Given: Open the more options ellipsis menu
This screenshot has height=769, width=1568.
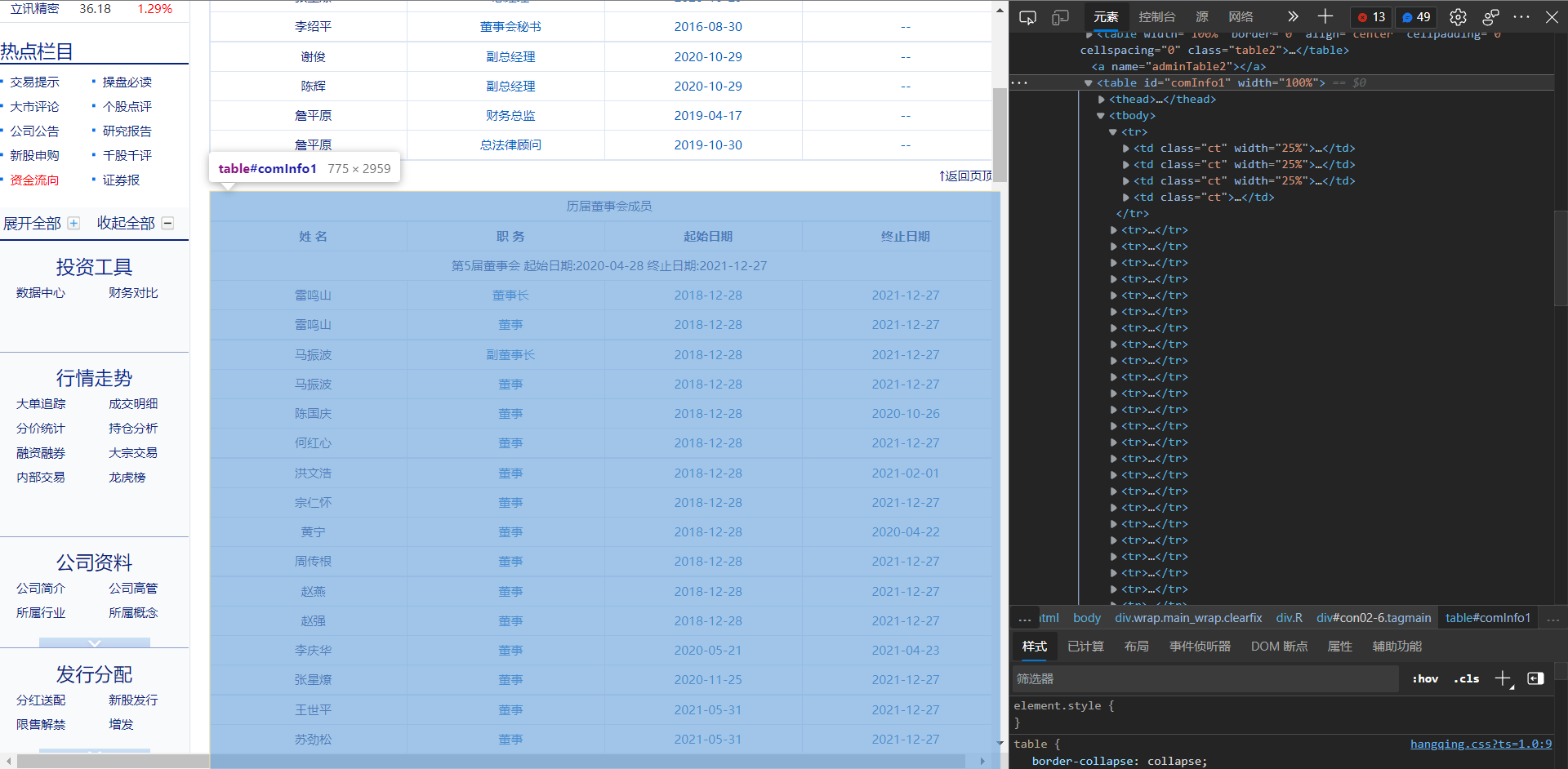Looking at the screenshot, I should [1521, 16].
